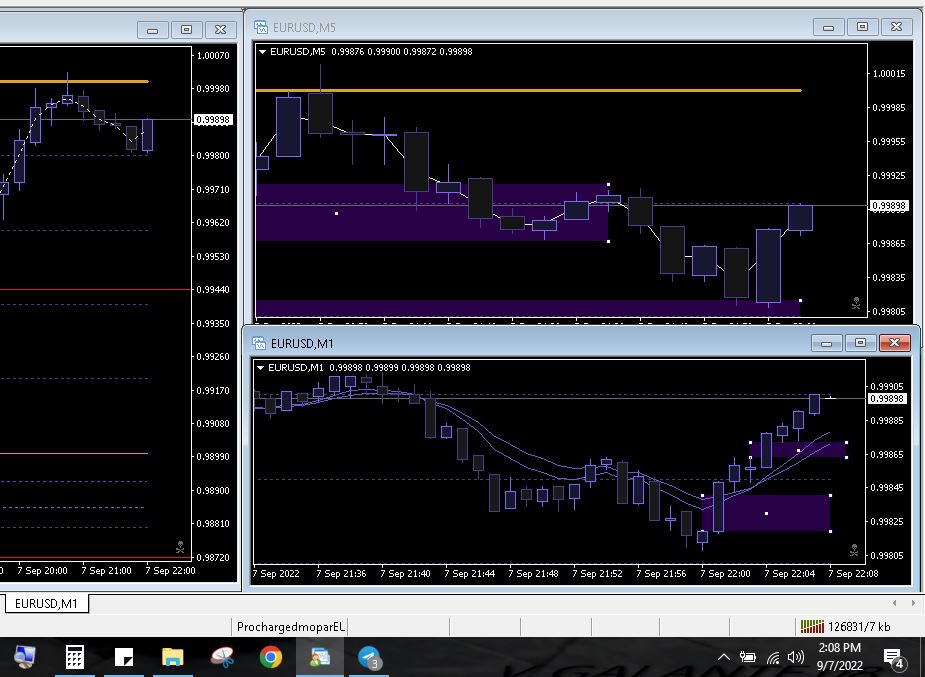Expand the EURUSD,M5 triangle in the chart header
Screen dimensions: 925x677
pyautogui.click(x=262, y=51)
